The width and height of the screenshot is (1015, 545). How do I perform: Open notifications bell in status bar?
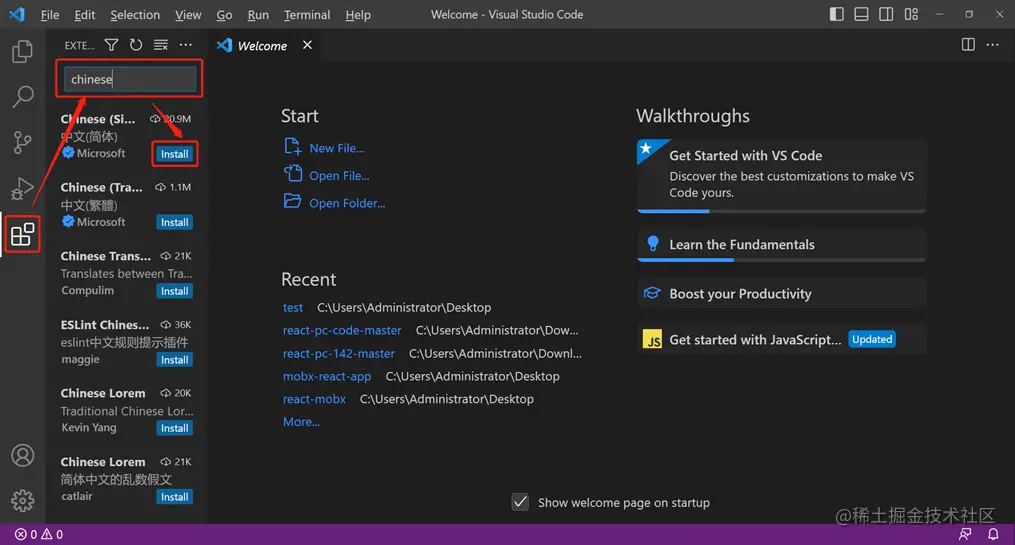(993, 534)
